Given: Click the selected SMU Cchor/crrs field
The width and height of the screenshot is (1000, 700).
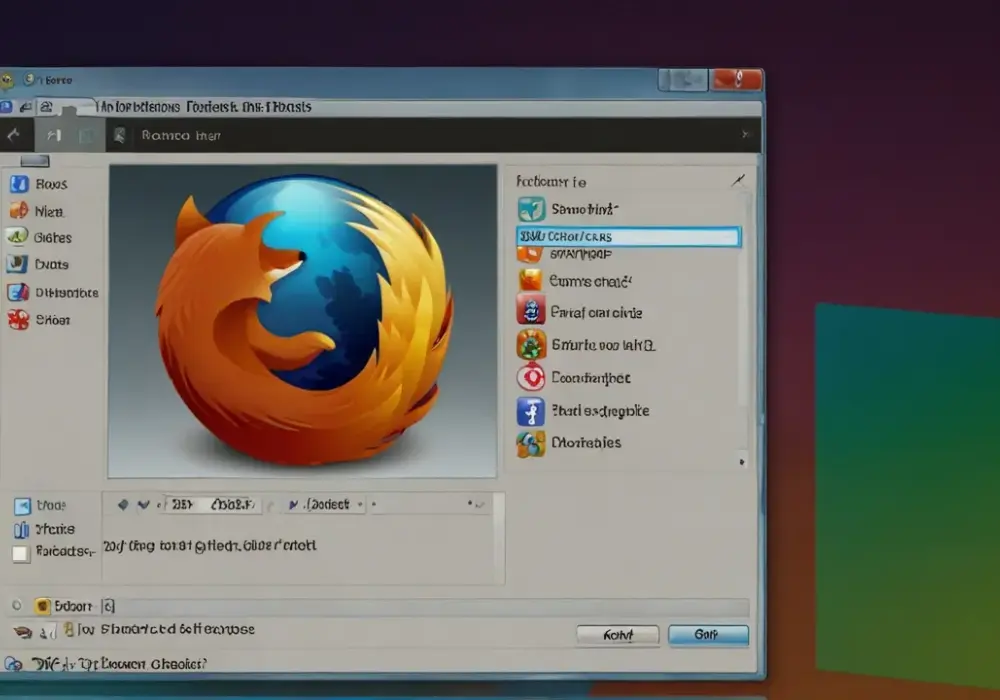Looking at the screenshot, I should [628, 237].
